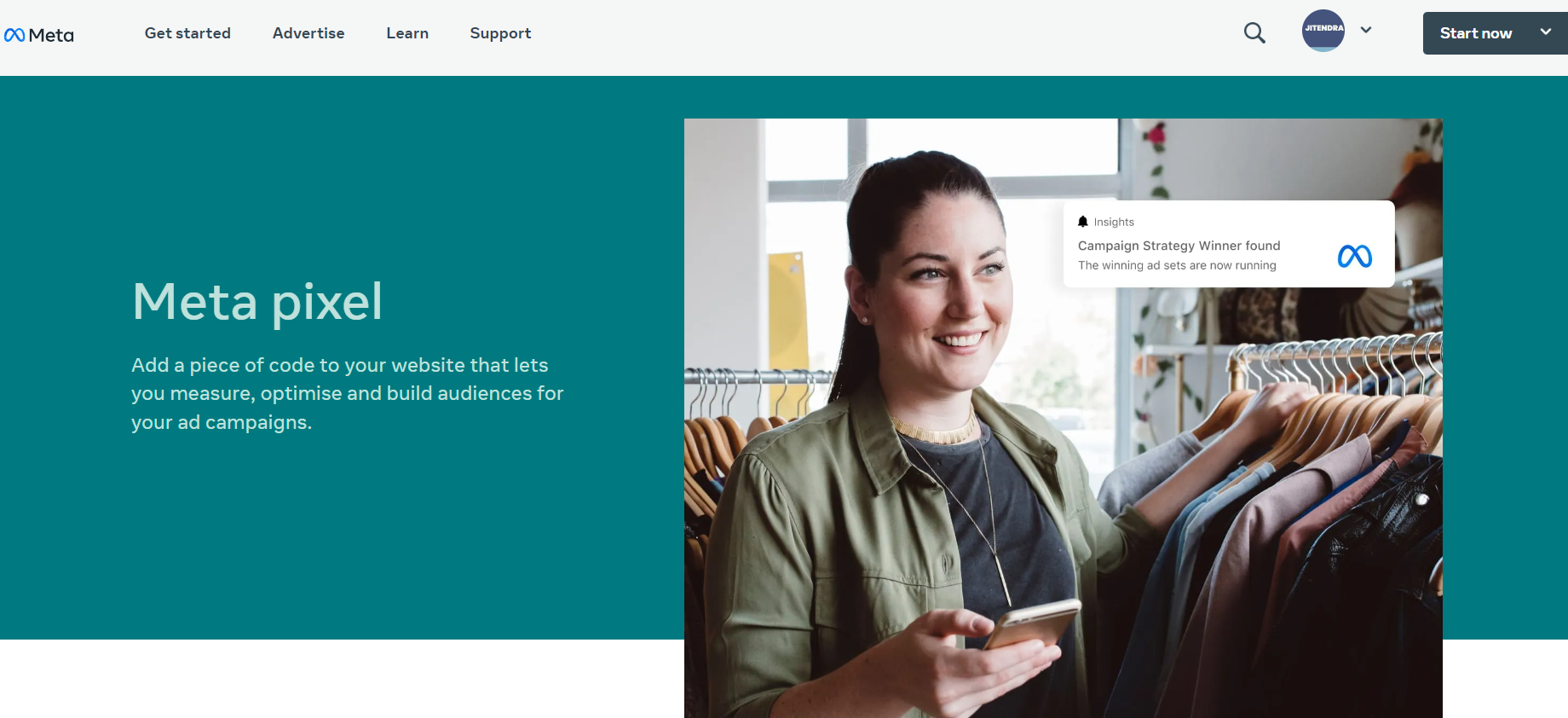Click the hero photo of smiling woman

pos(1063,418)
